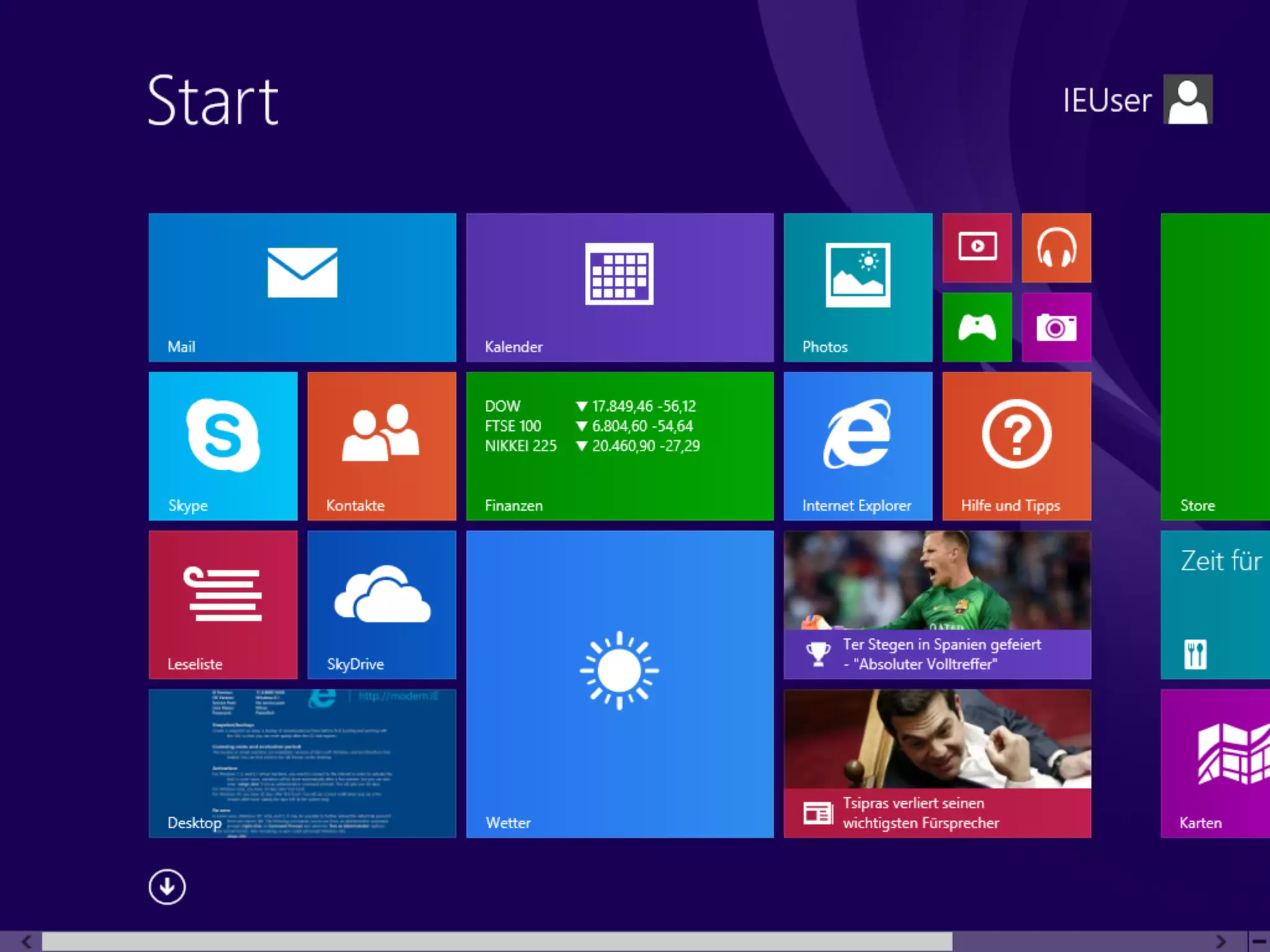Open the small Music headphones tile
Viewport: 1270px width, 952px height.
click(1056, 247)
